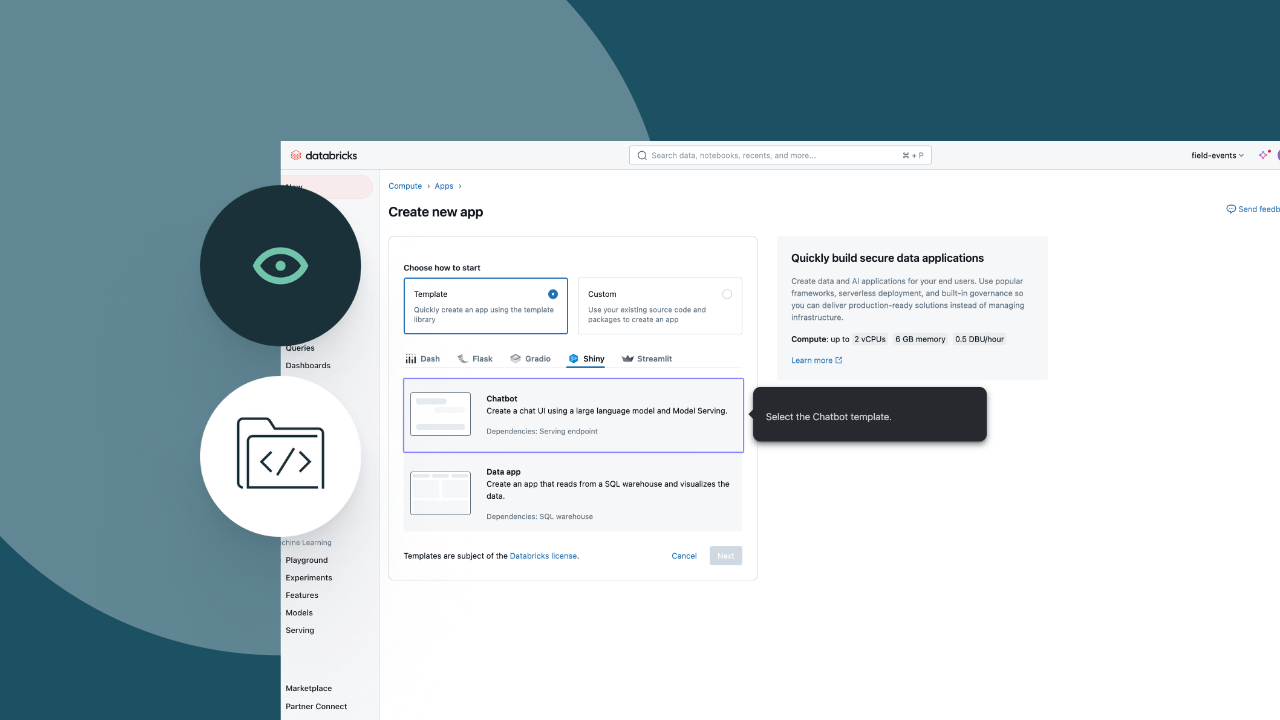This screenshot has width=1280, height=720.
Task: Open the Databricks license link
Action: (x=544, y=556)
